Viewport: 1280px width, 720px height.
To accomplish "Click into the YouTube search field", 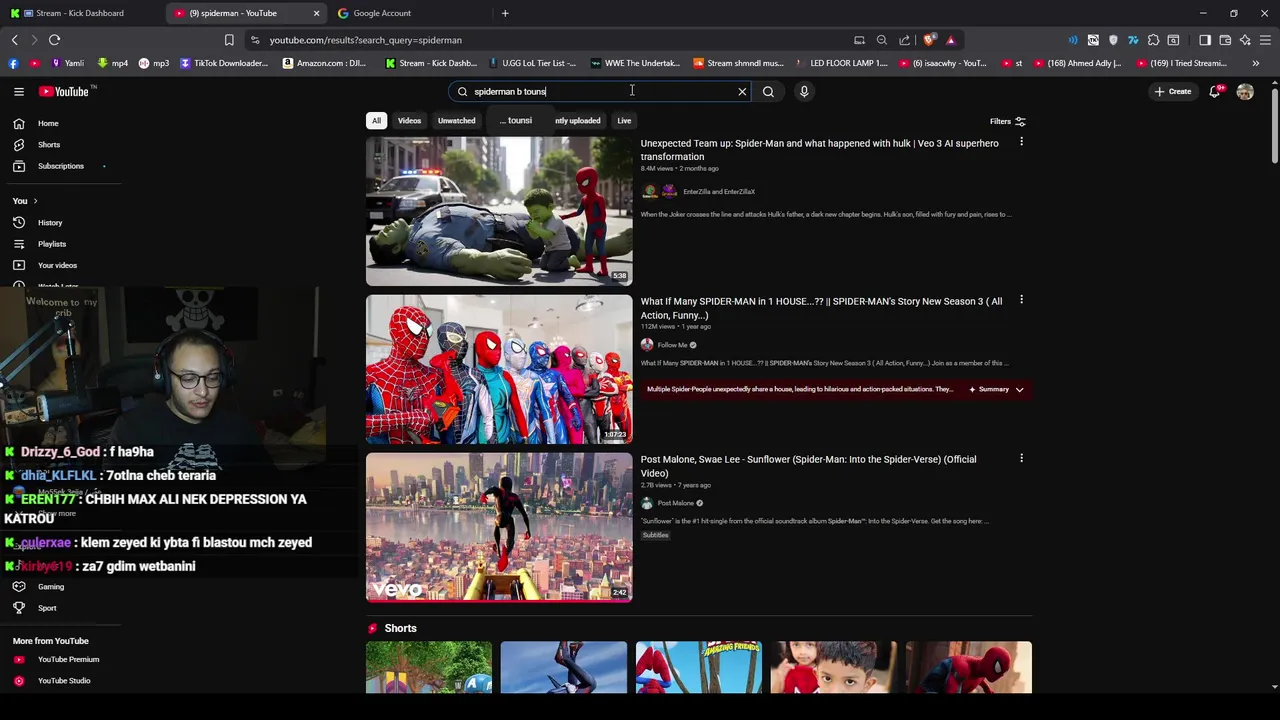I will [600, 91].
